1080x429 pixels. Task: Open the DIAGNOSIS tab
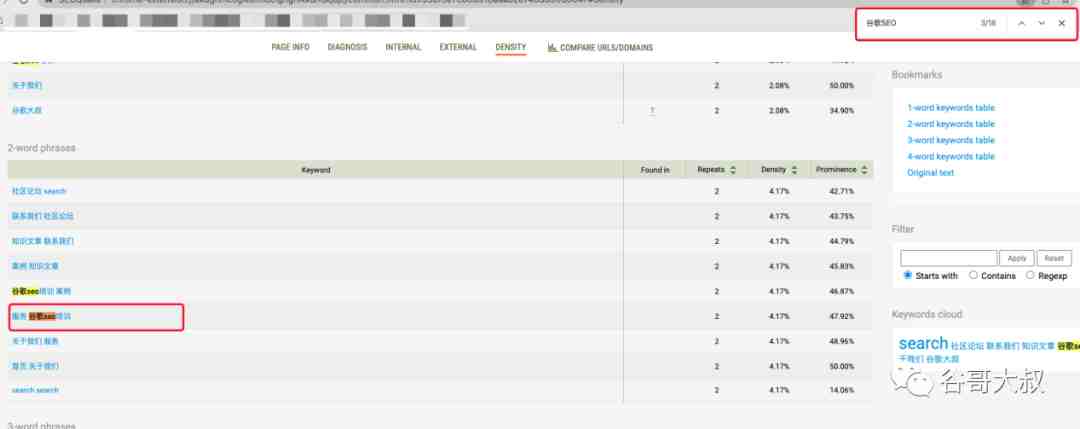coord(347,48)
